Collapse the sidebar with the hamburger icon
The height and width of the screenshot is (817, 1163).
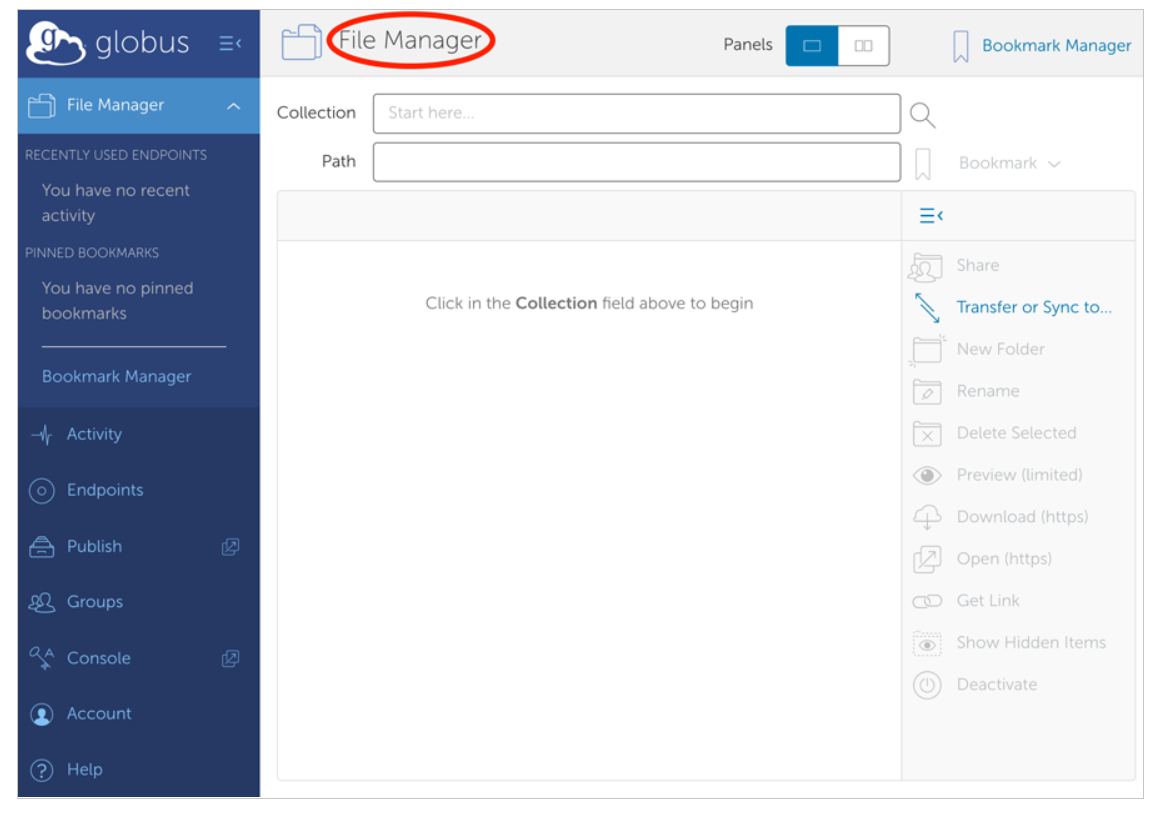point(230,44)
